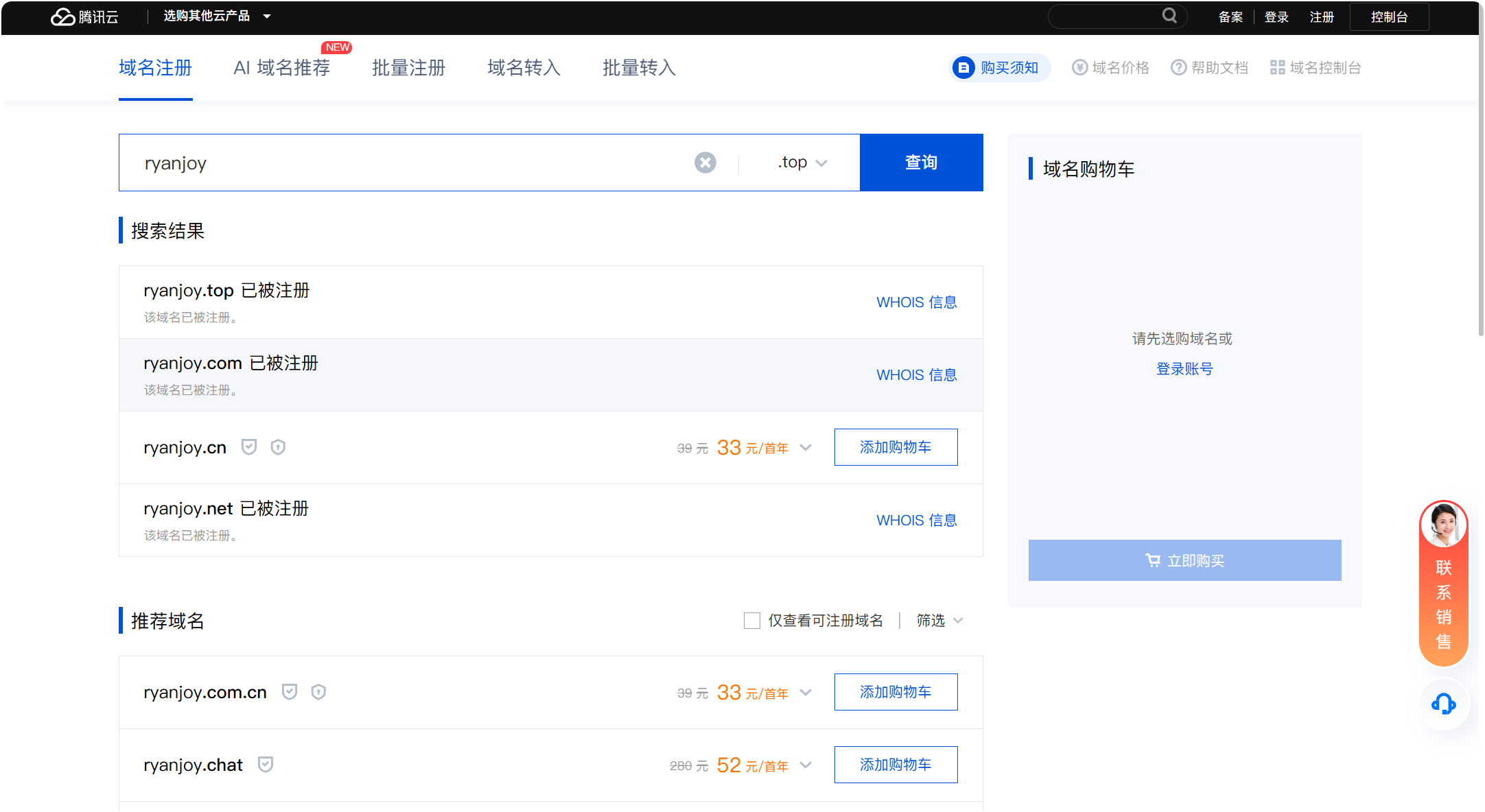Image resolution: width=1485 pixels, height=812 pixels.
Task: Open 选购其他云产品 dropdown menu
Action: 217,16
